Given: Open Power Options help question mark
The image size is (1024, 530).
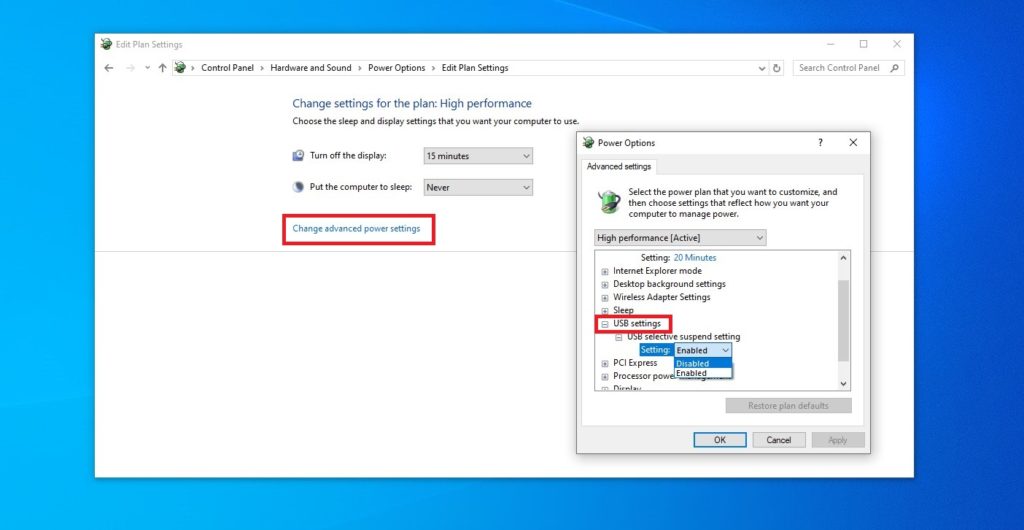Looking at the screenshot, I should tap(820, 142).
